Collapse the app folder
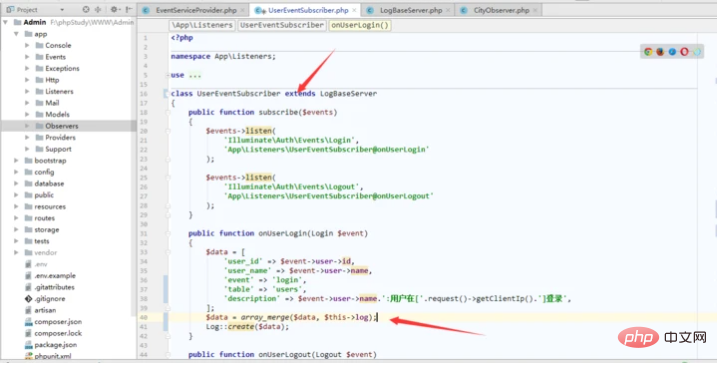This screenshot has width=717, height=370. click(16, 34)
